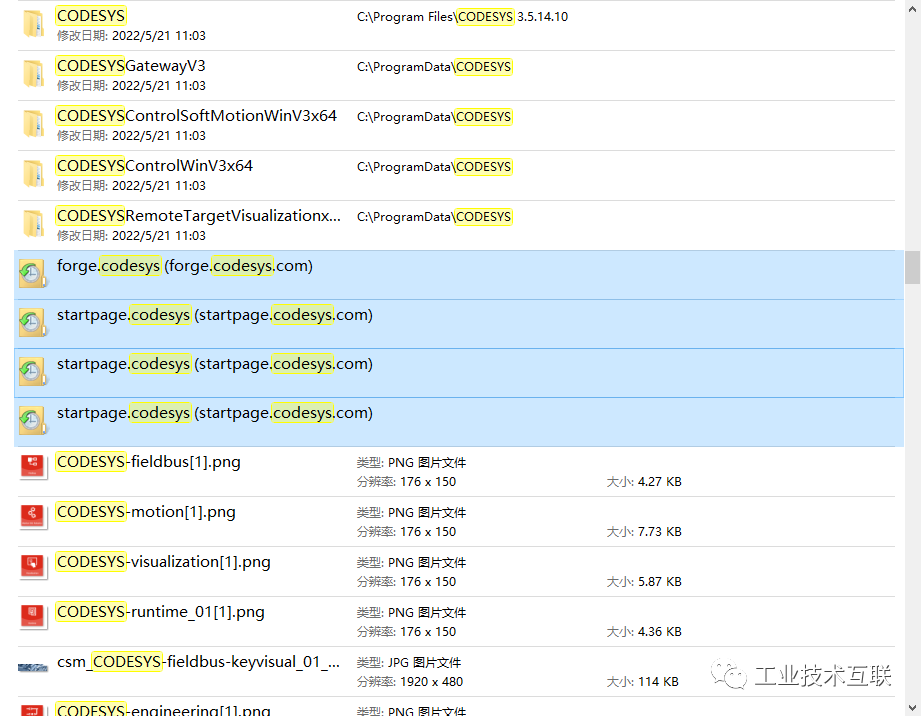This screenshot has height=716, width=921.
Task: Click the CODESYSControlWinV3x64 folder icon
Action: (33, 174)
